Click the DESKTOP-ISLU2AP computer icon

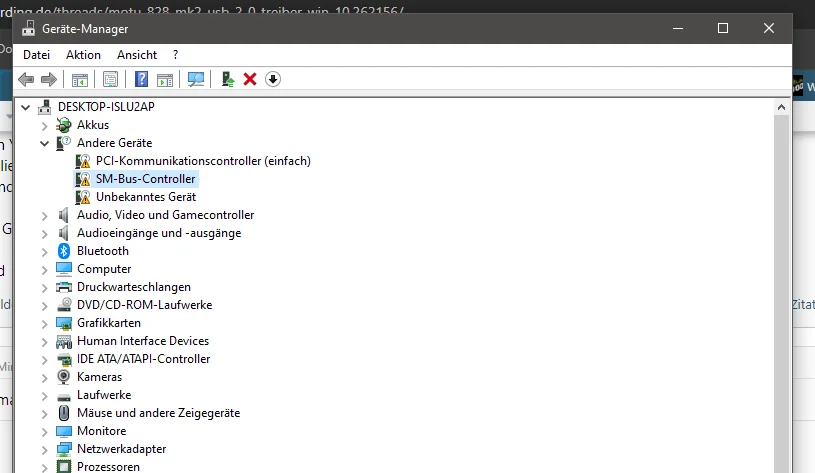[45, 107]
